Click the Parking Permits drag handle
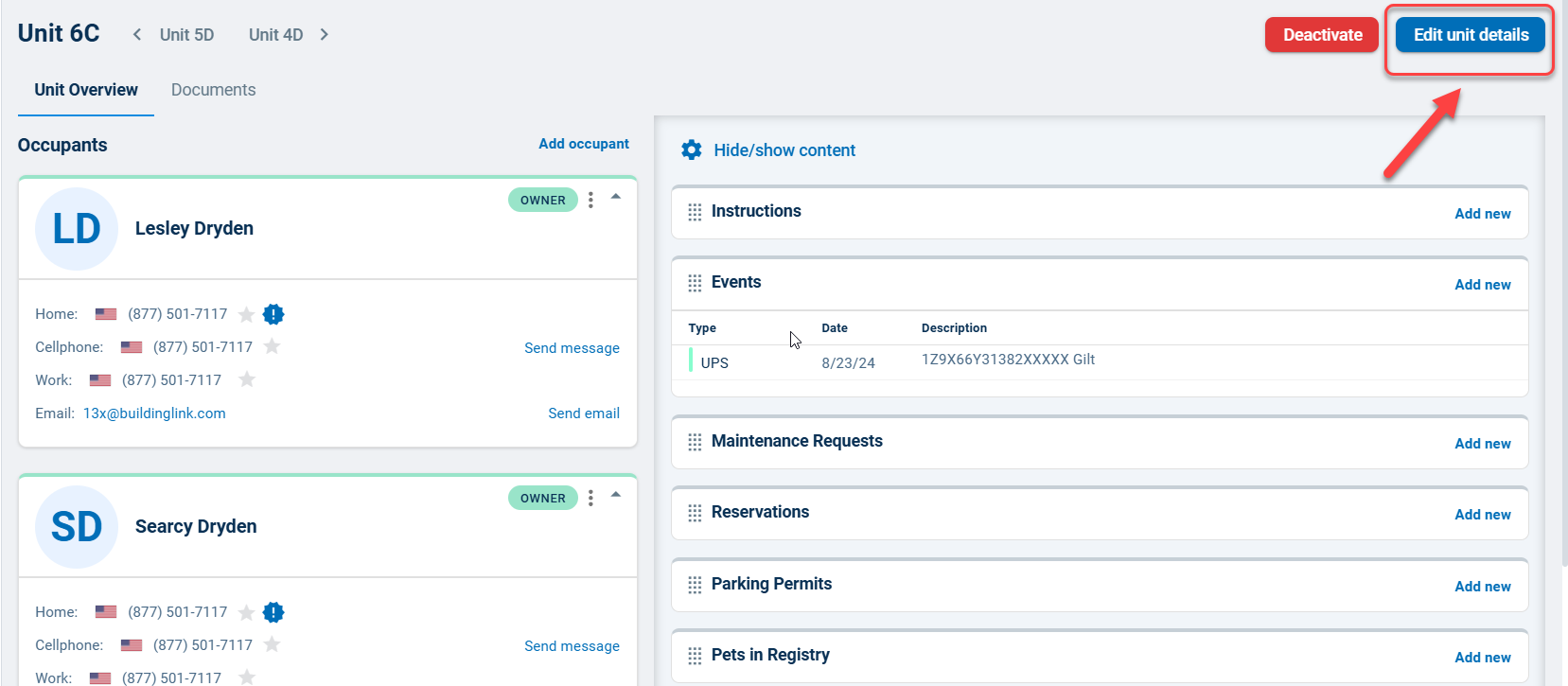 pos(695,585)
